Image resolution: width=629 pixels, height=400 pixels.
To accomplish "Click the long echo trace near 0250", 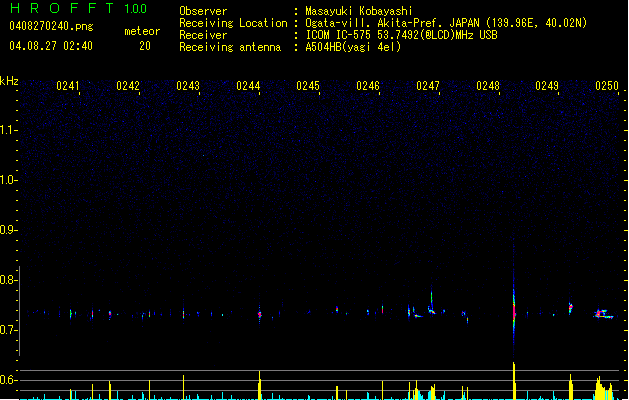I will pos(603,314).
